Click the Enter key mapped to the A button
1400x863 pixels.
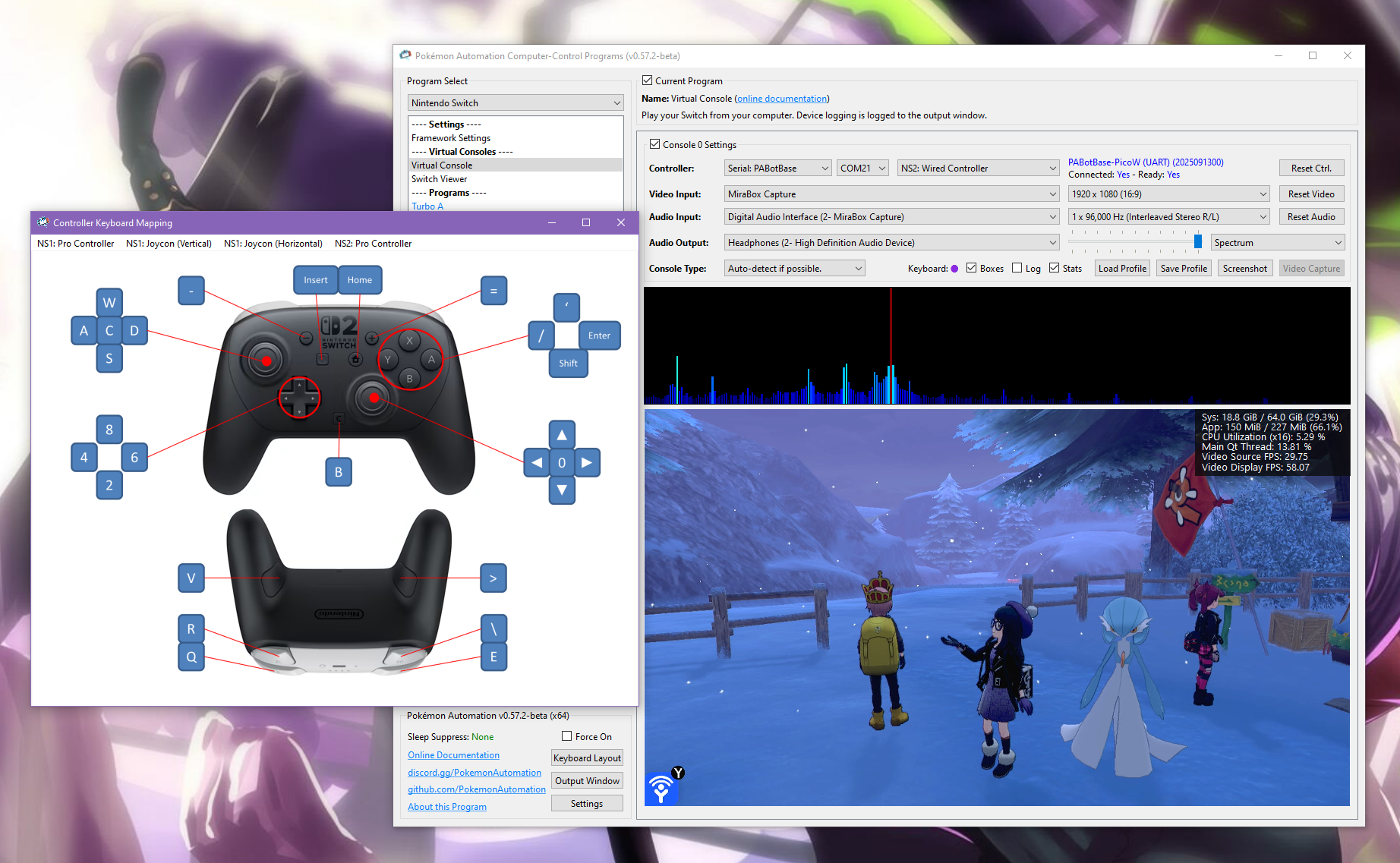(598, 335)
